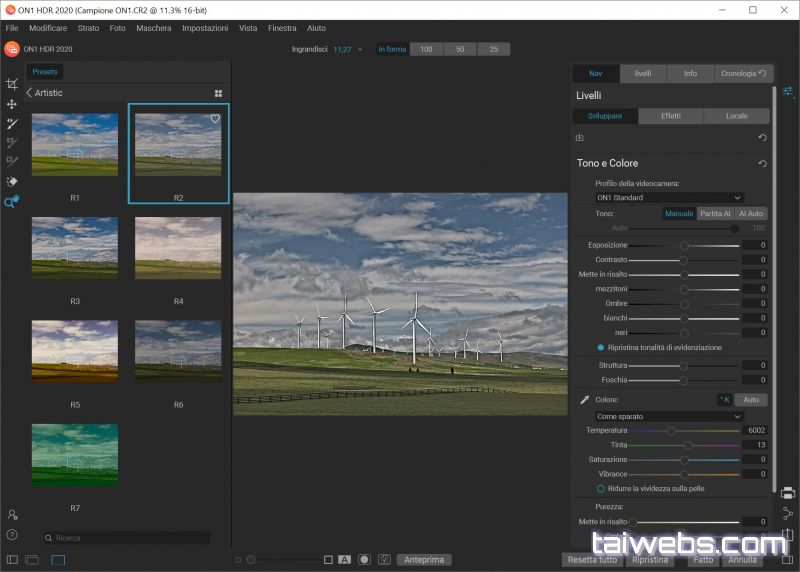Image resolution: width=800 pixels, height=572 pixels.
Task: Open the Maschera menu
Action: 153,28
